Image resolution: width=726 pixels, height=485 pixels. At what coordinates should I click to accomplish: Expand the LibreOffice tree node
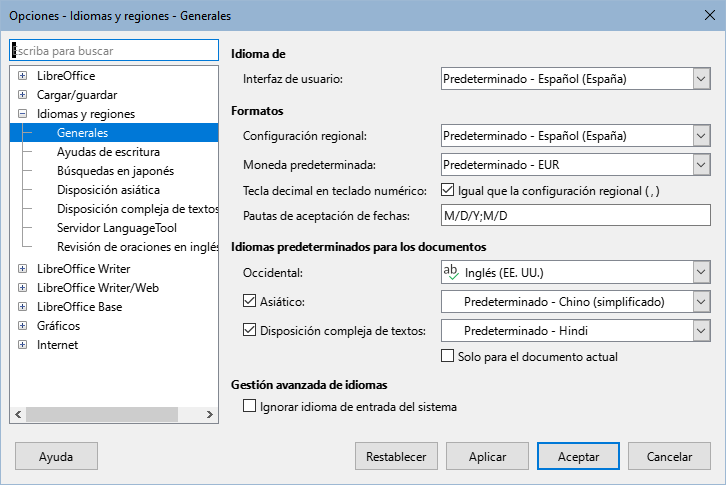tap(22, 76)
